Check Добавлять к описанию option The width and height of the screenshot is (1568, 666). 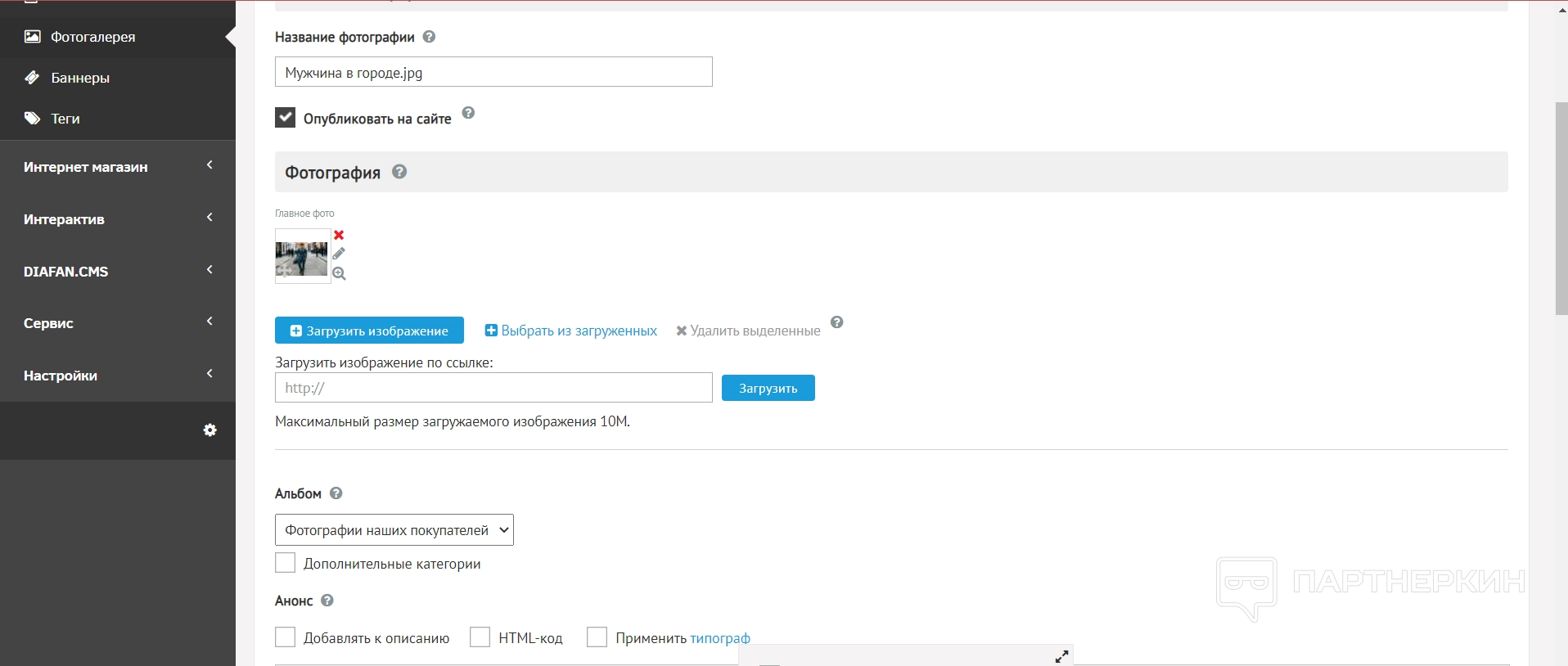[285, 637]
